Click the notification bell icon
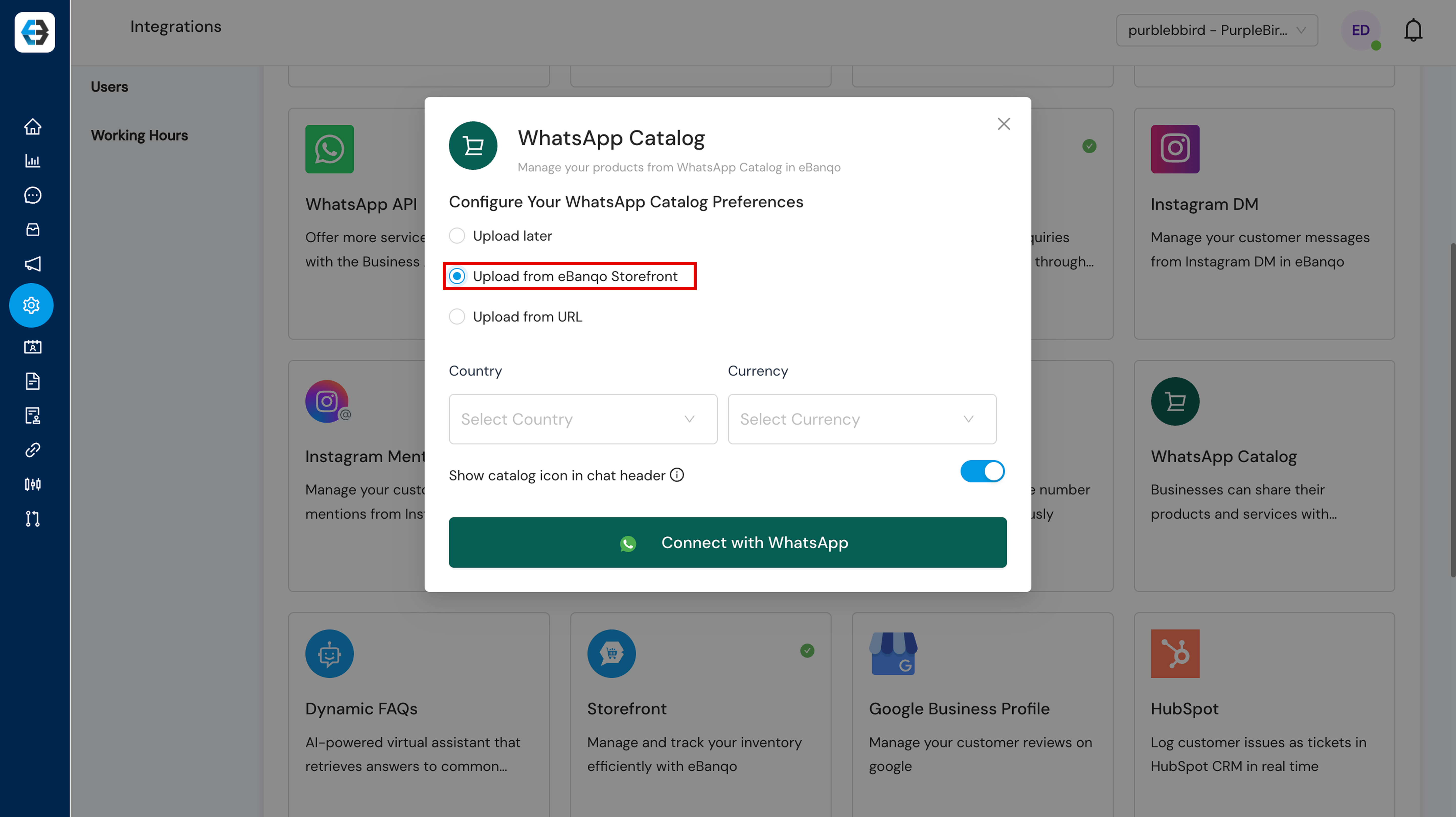1456x817 pixels. (1413, 31)
